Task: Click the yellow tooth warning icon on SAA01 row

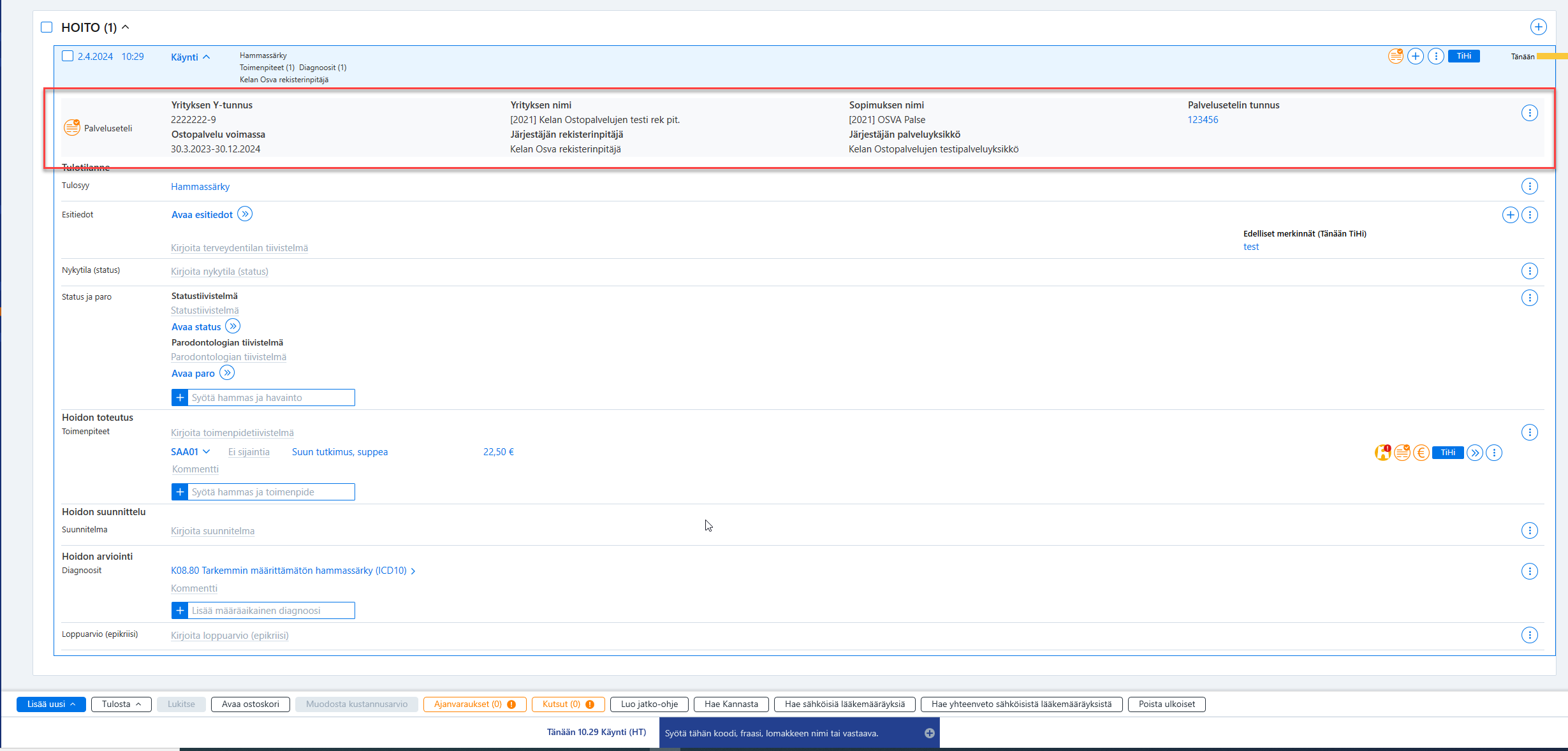Action: 1382,453
